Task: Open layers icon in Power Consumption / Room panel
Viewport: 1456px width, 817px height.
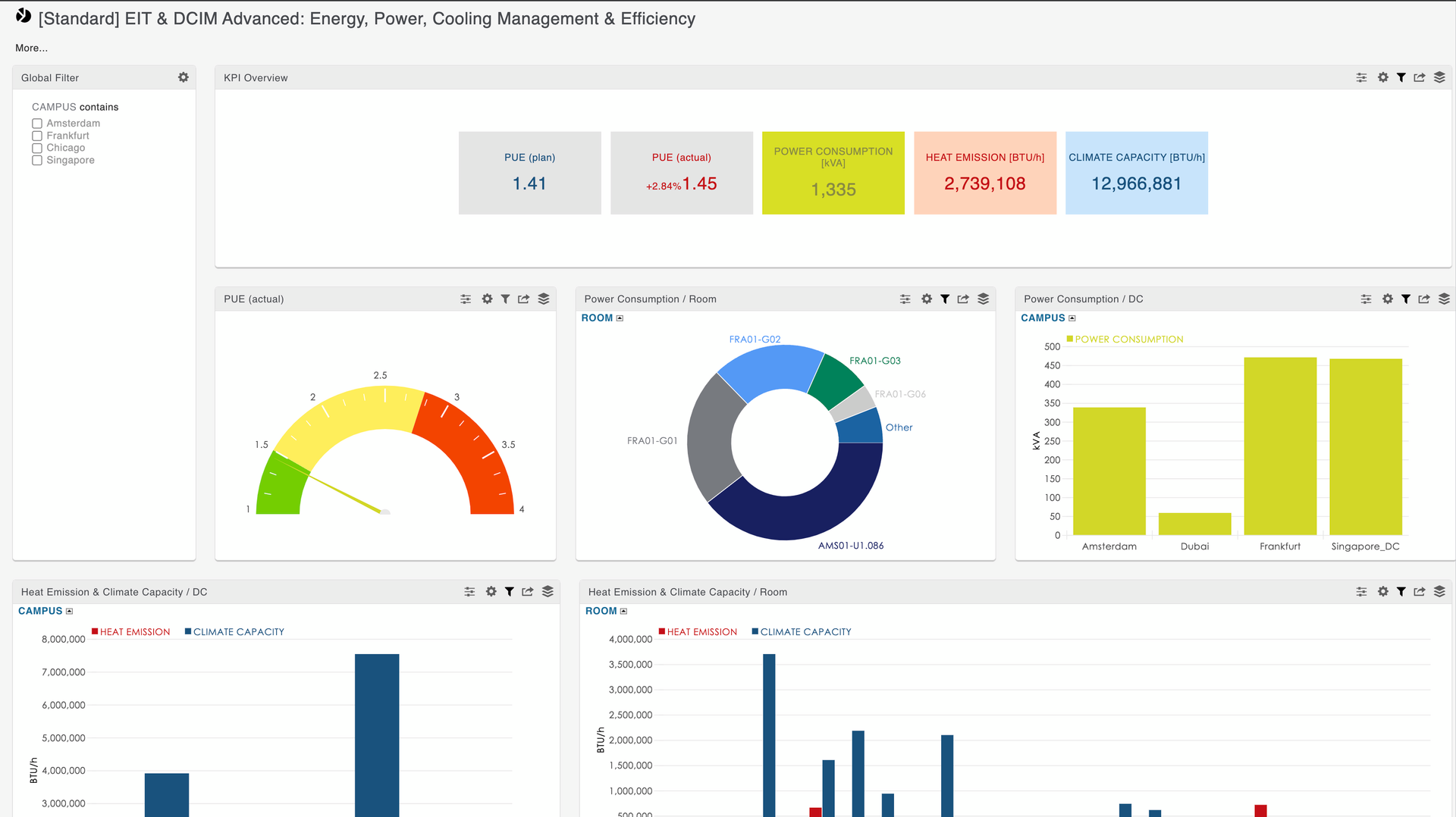Action: pyautogui.click(x=984, y=299)
